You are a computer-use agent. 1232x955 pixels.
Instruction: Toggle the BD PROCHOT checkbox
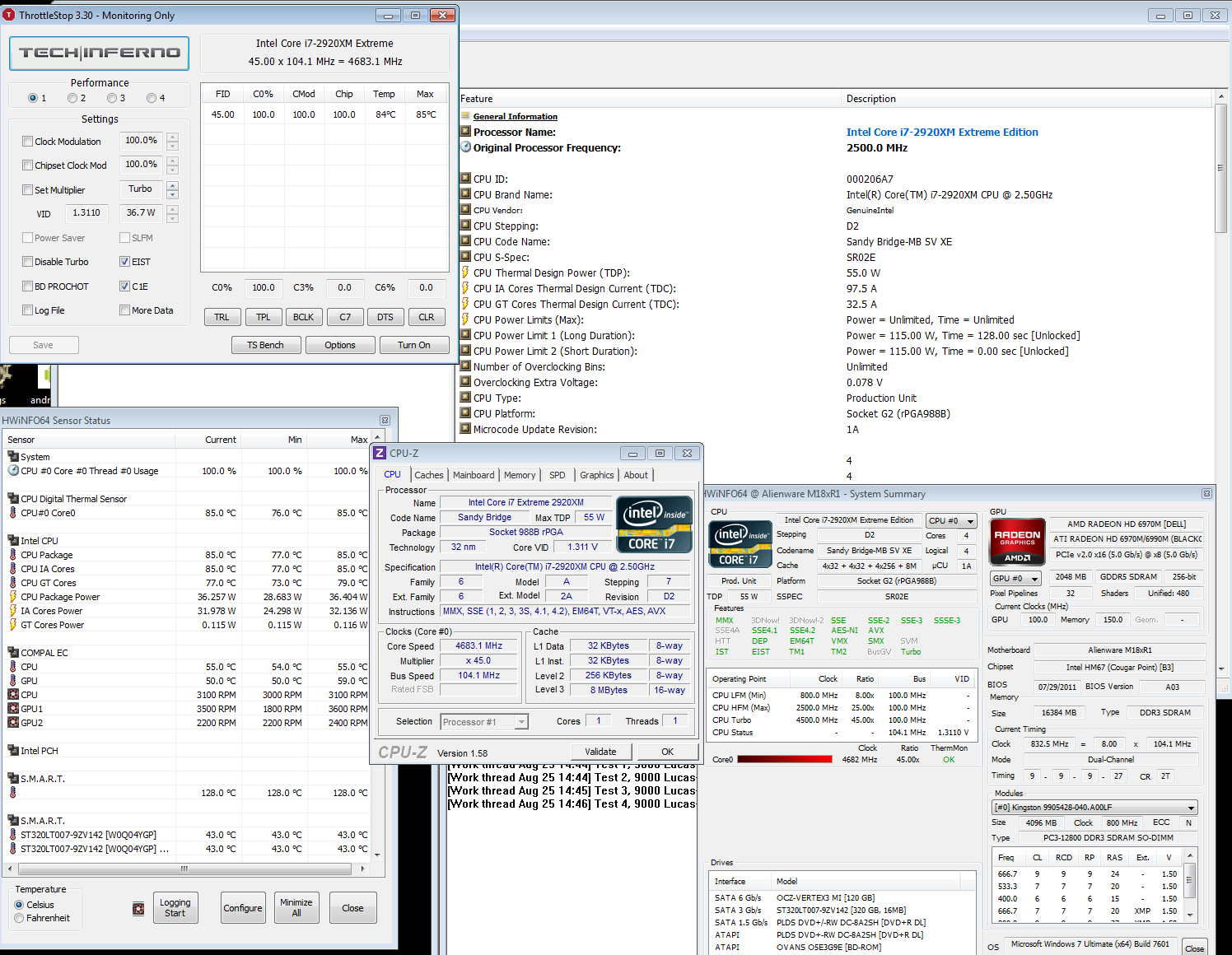click(28, 286)
